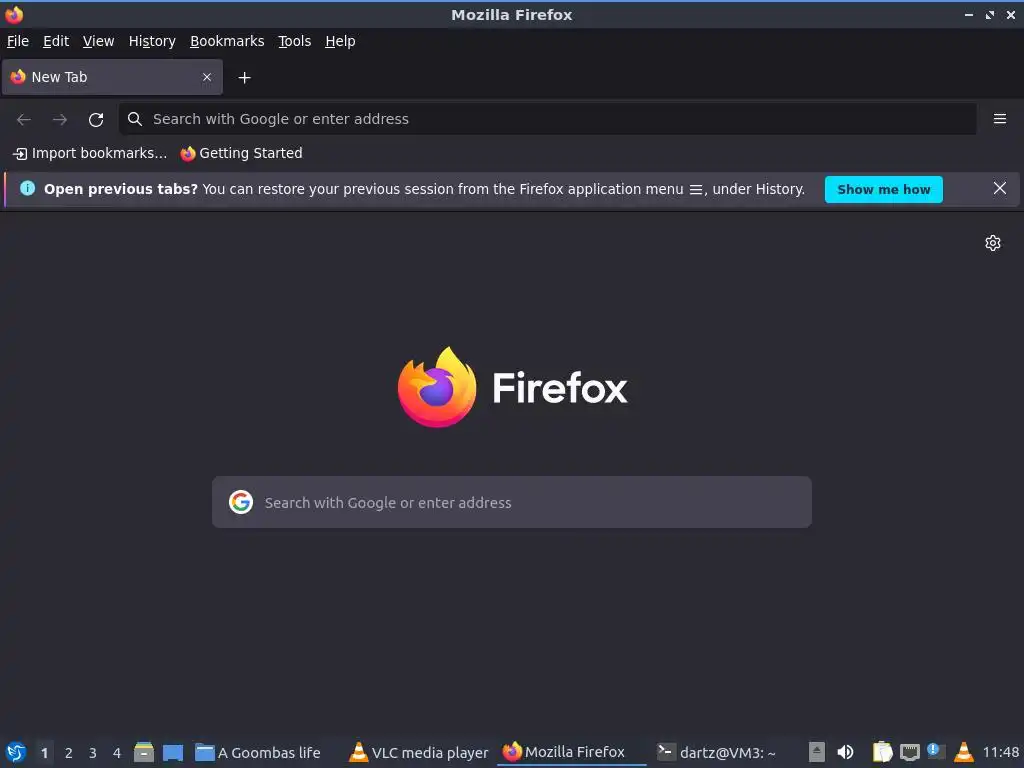This screenshot has width=1024, height=768.
Task: Open the clipboard manager tray icon
Action: [x=882, y=752]
